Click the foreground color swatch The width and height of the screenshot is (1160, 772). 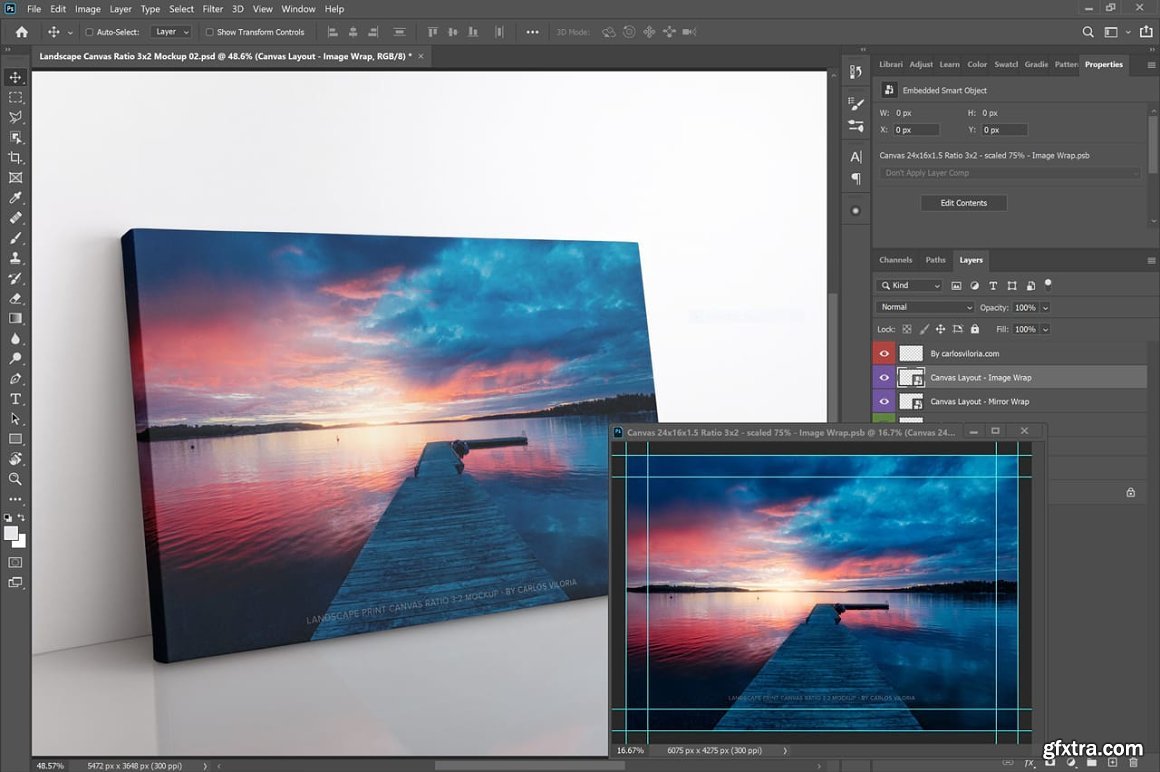click(11, 533)
